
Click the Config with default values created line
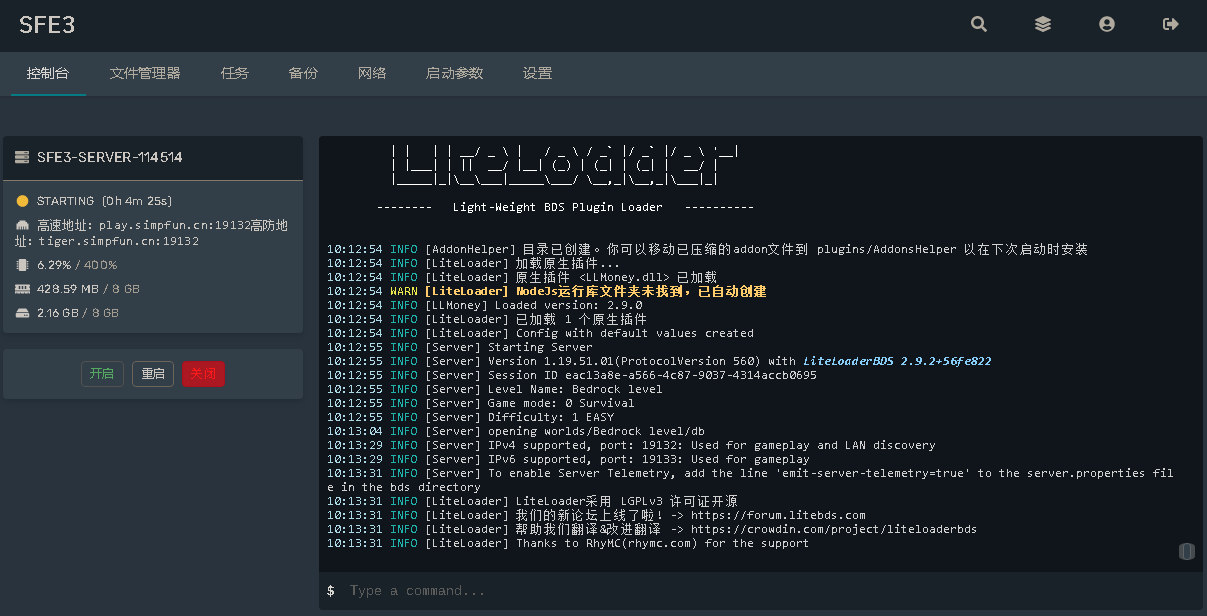point(540,333)
